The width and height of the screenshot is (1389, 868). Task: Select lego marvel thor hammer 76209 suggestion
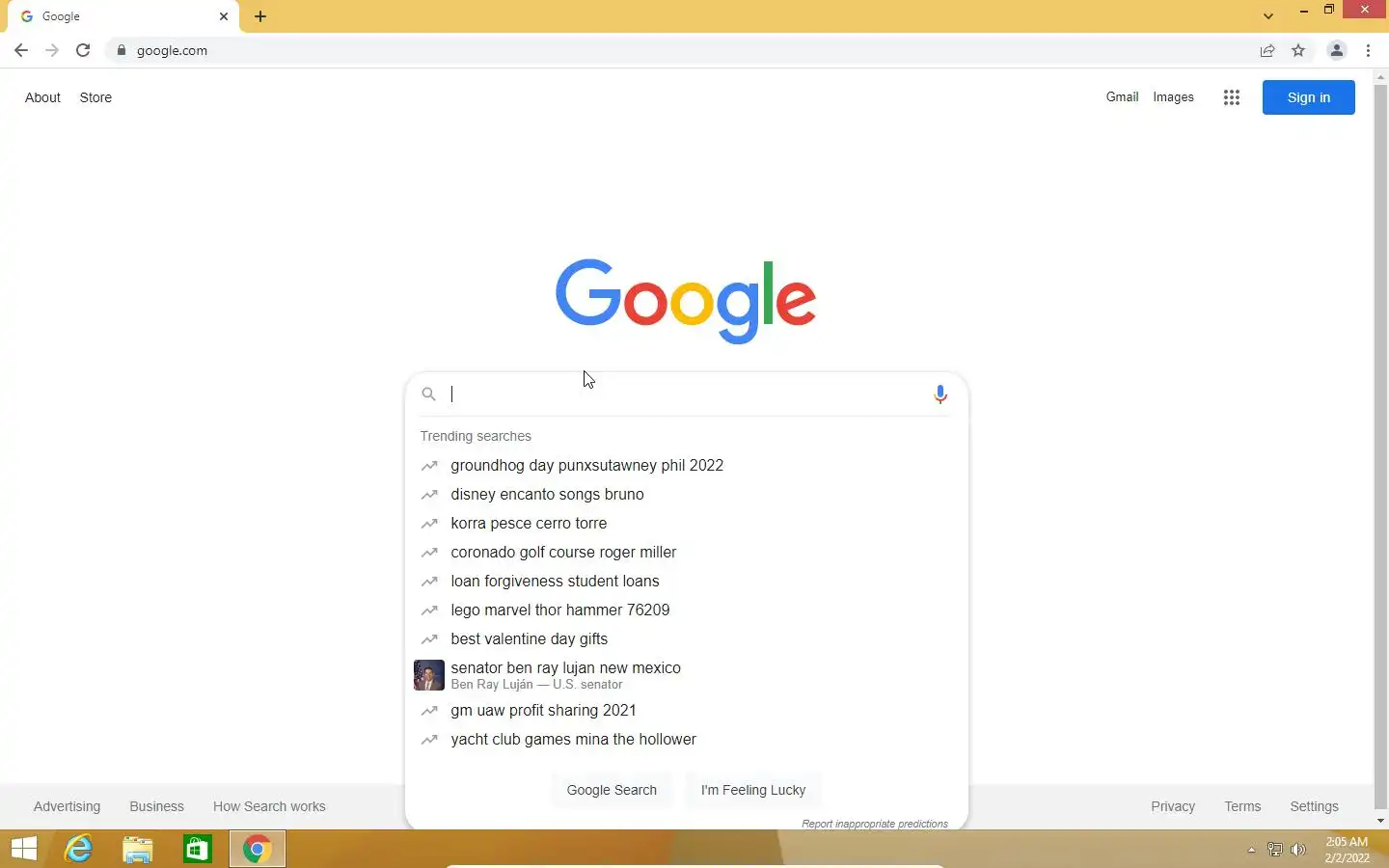(x=686, y=610)
